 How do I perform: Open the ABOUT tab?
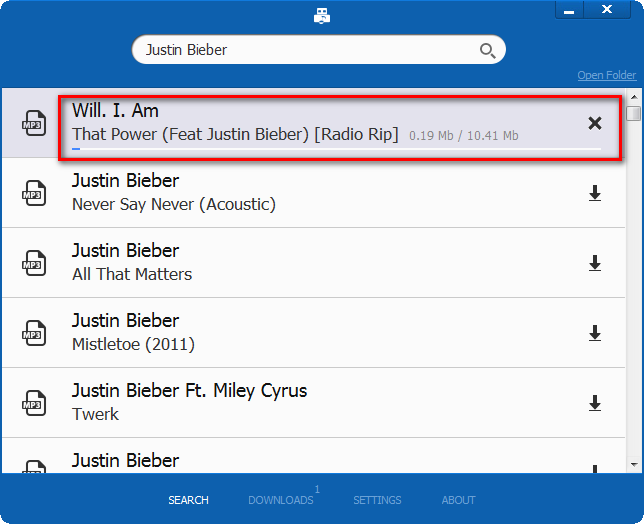(458, 500)
